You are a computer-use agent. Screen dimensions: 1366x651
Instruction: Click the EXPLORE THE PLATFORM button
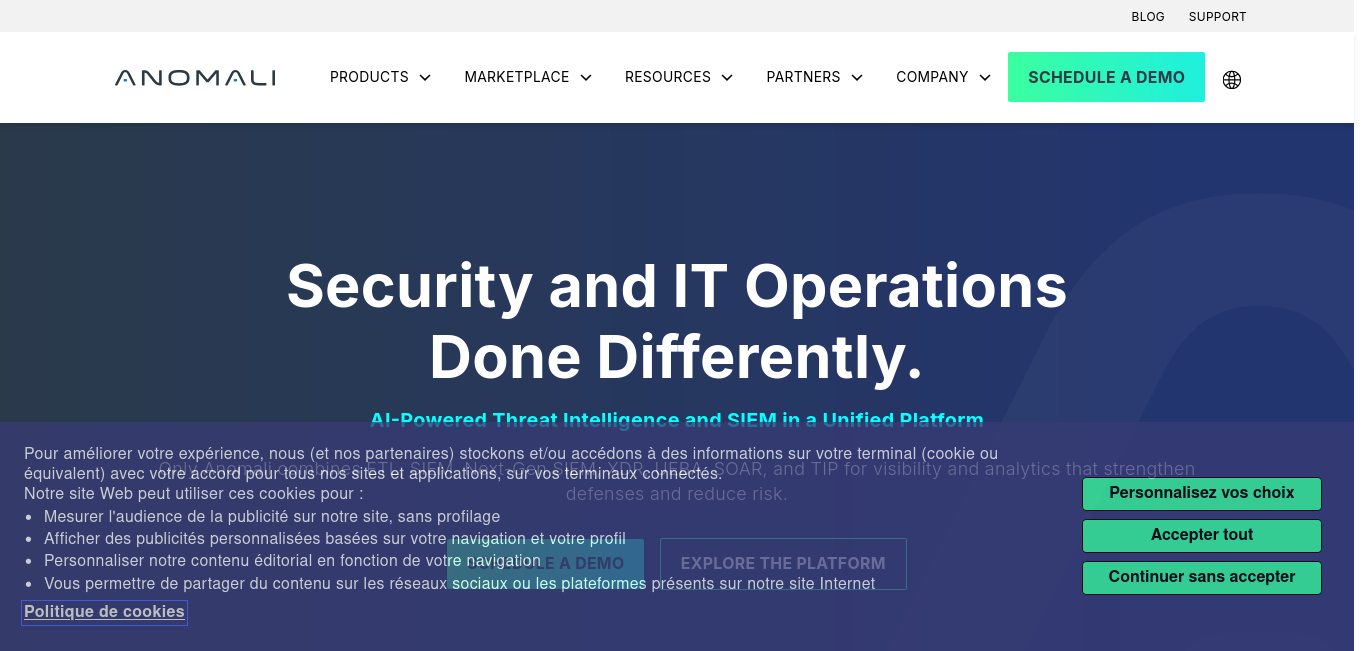click(783, 564)
